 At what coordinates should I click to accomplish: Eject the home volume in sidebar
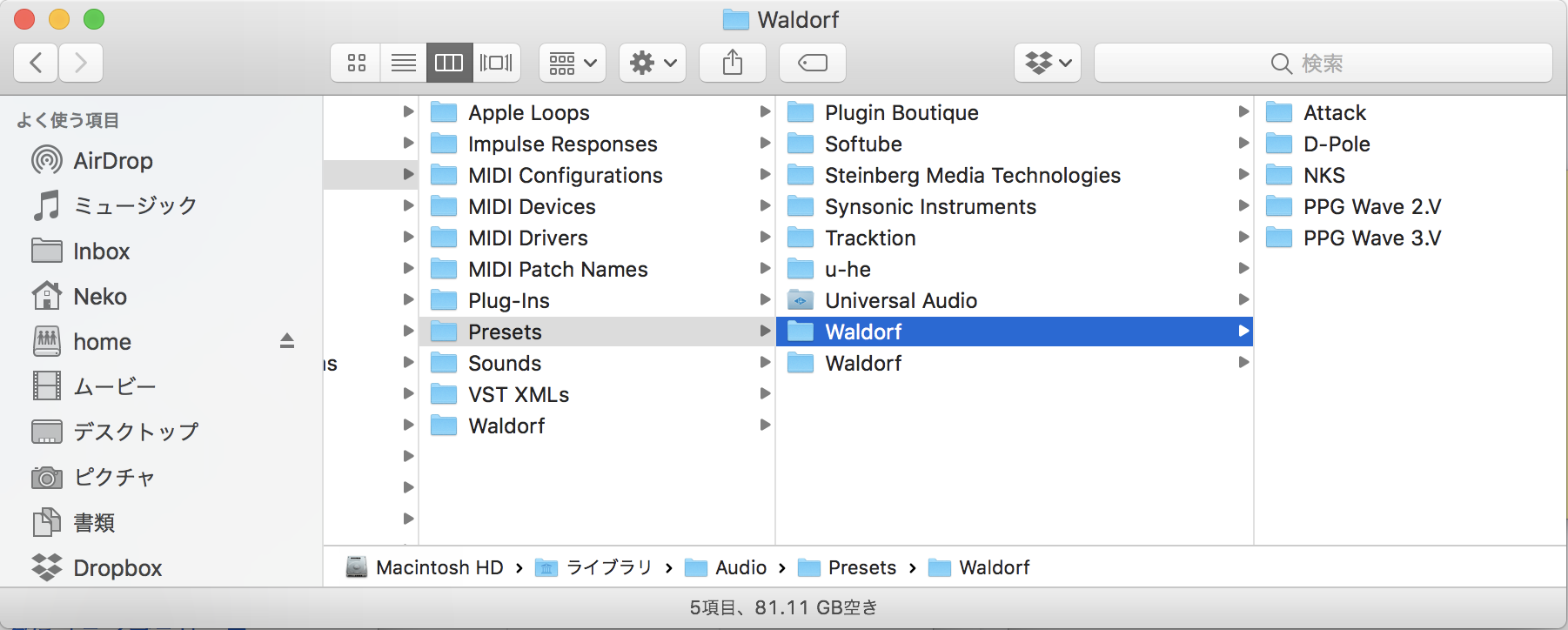[x=286, y=341]
